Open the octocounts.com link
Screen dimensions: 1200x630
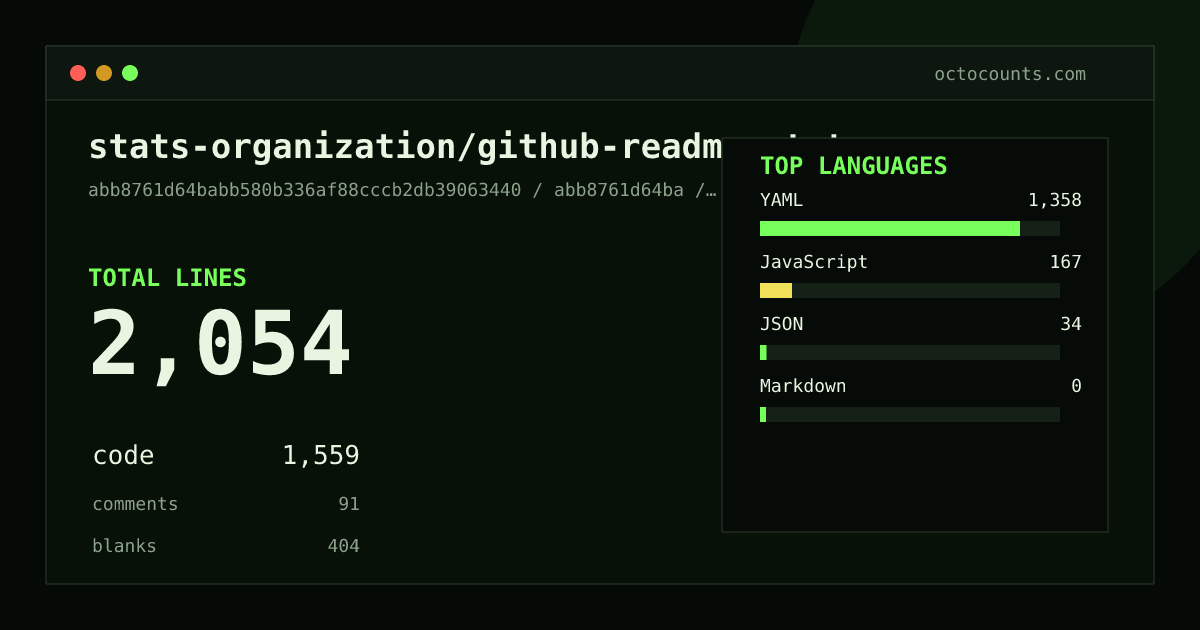point(1010,74)
